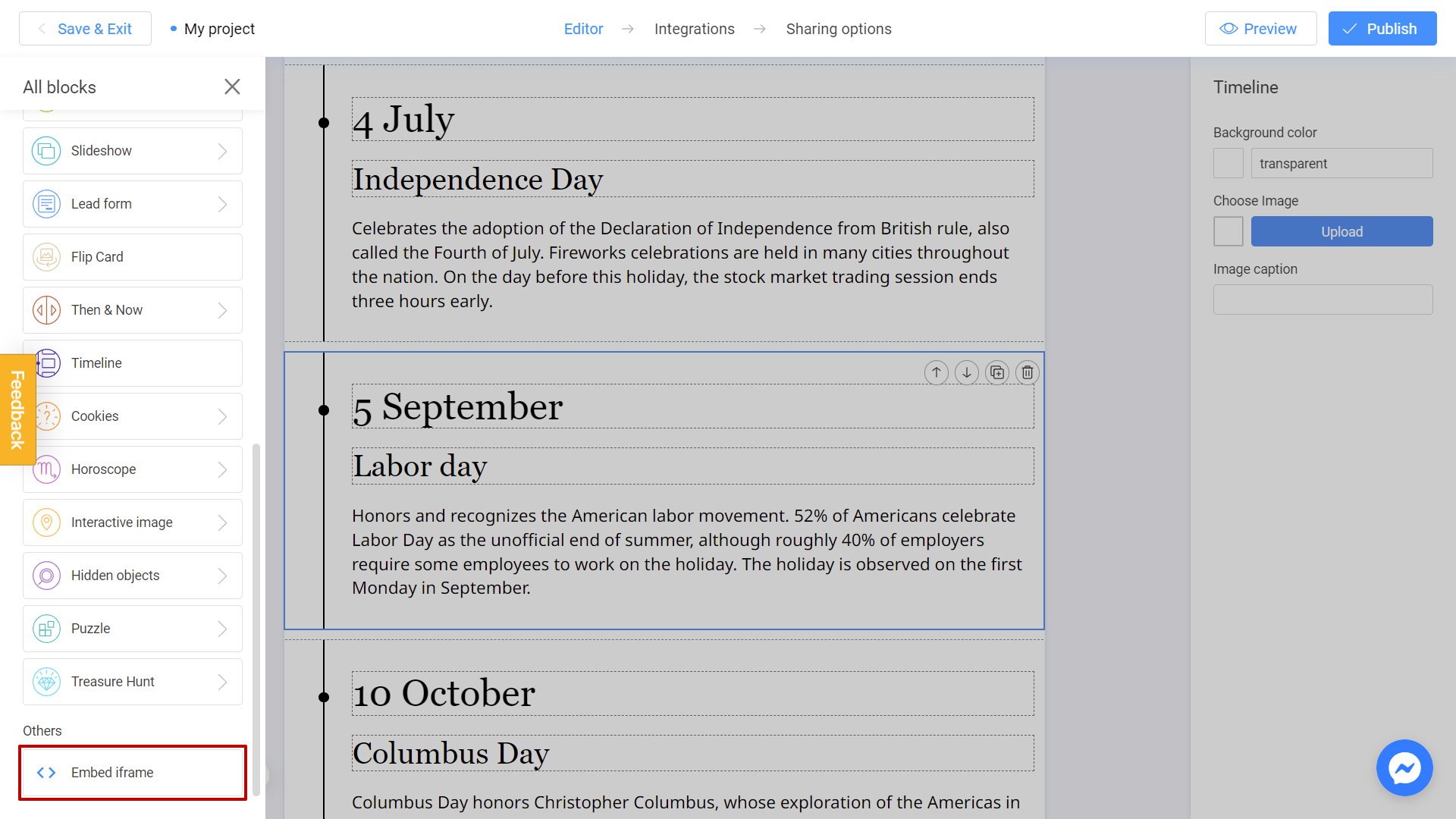Click the background color swatch
The image size is (1456, 819).
click(1228, 163)
